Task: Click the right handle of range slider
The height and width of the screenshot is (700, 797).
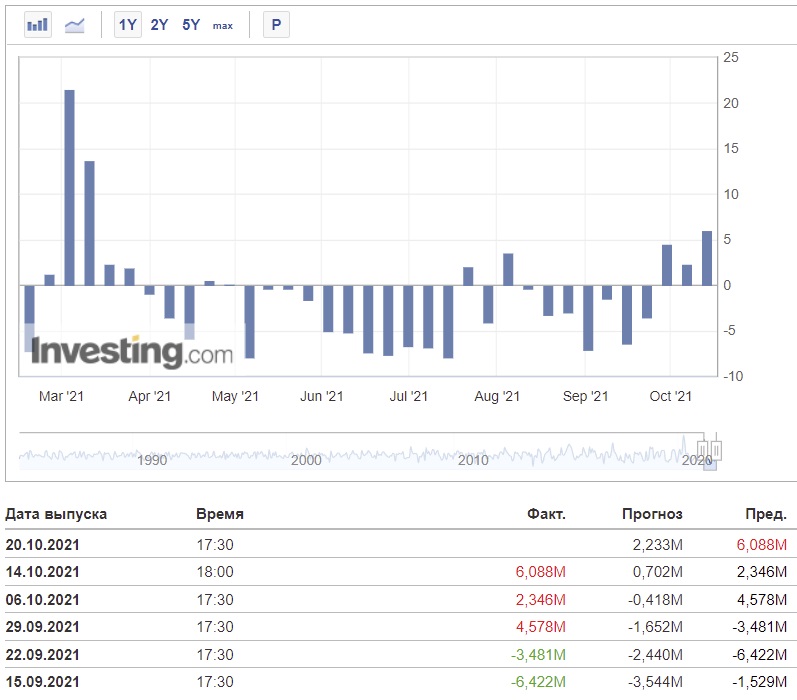Action: click(x=716, y=450)
